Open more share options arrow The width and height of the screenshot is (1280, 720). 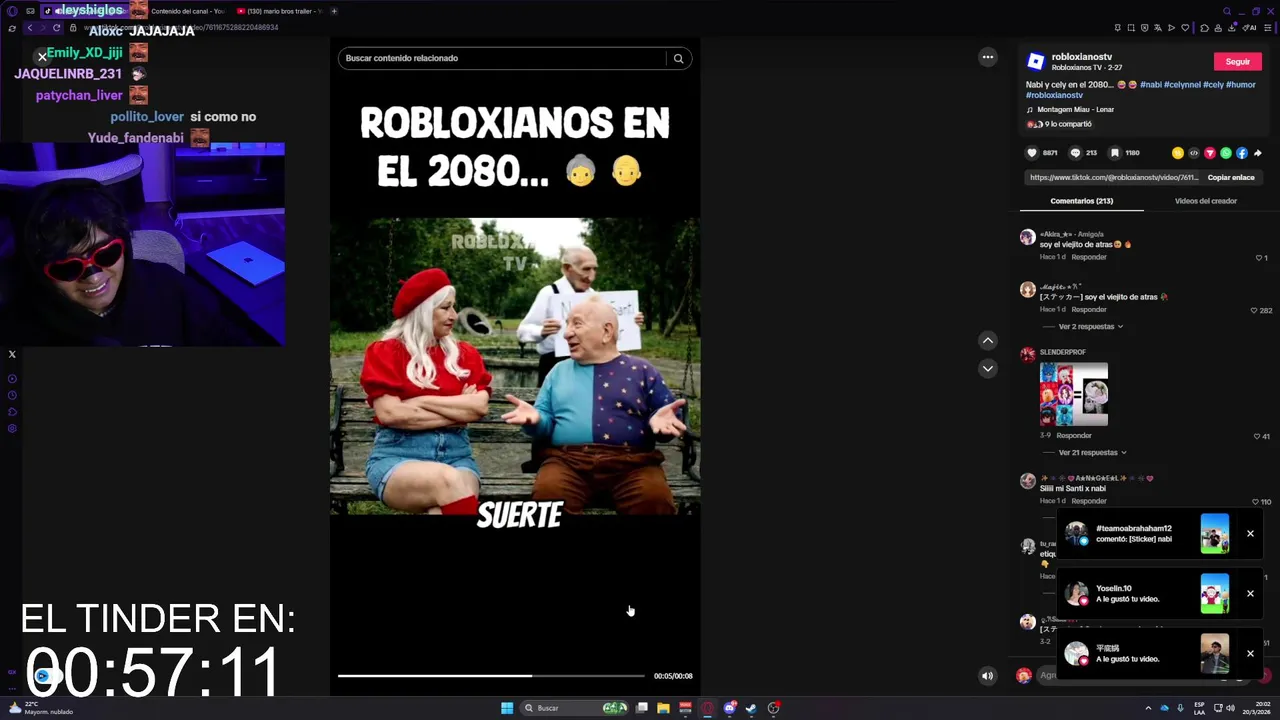[x=1257, y=153]
